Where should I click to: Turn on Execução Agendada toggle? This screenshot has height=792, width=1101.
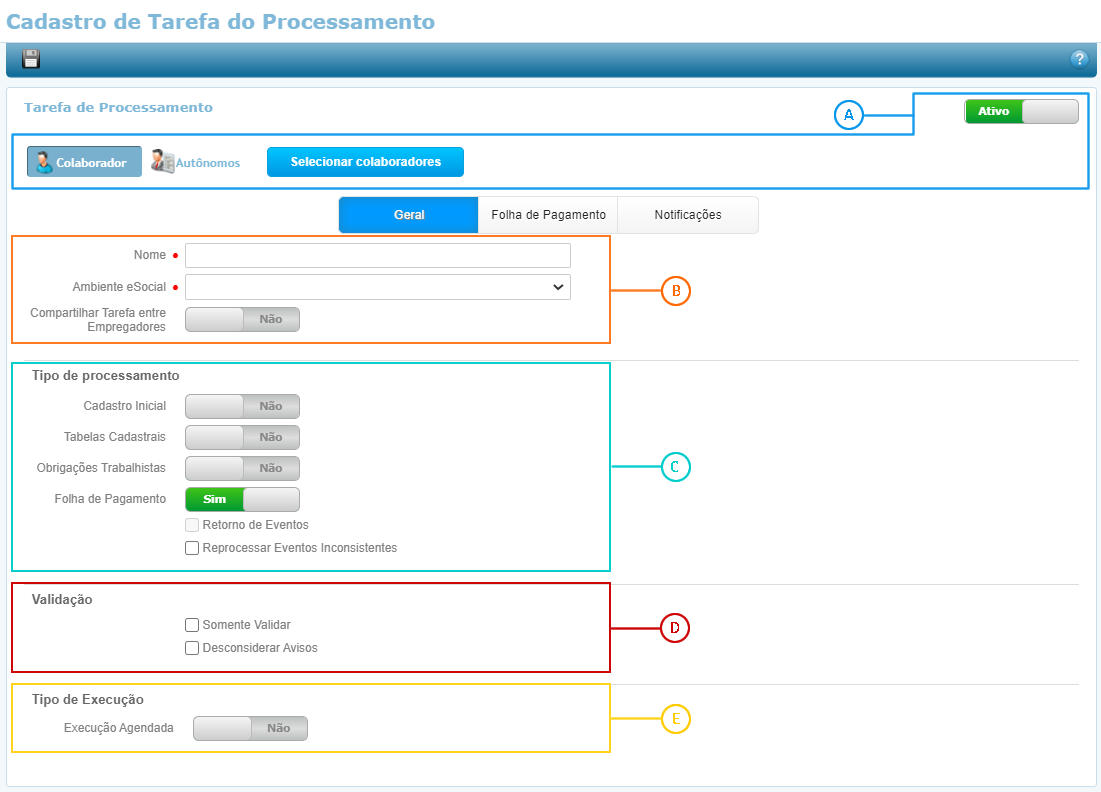click(250, 728)
